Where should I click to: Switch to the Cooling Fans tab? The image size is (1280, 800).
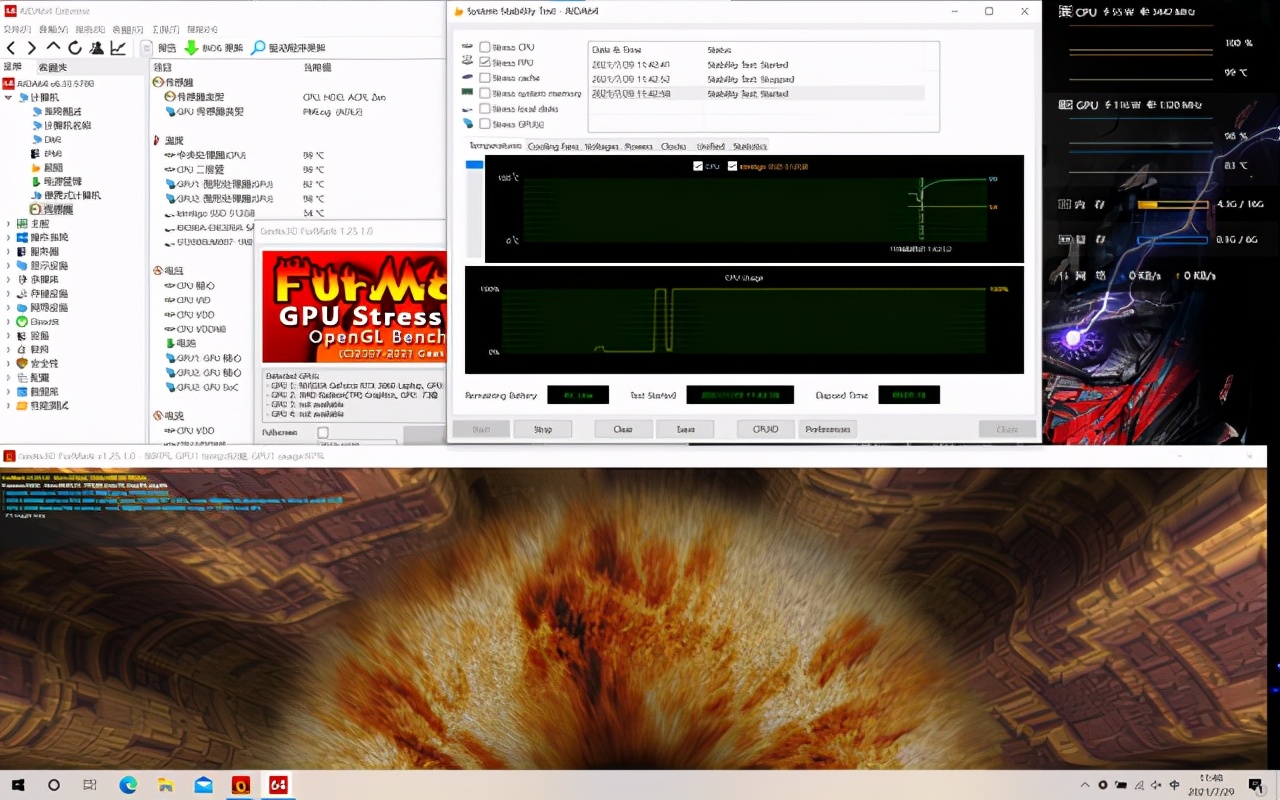click(x=553, y=146)
